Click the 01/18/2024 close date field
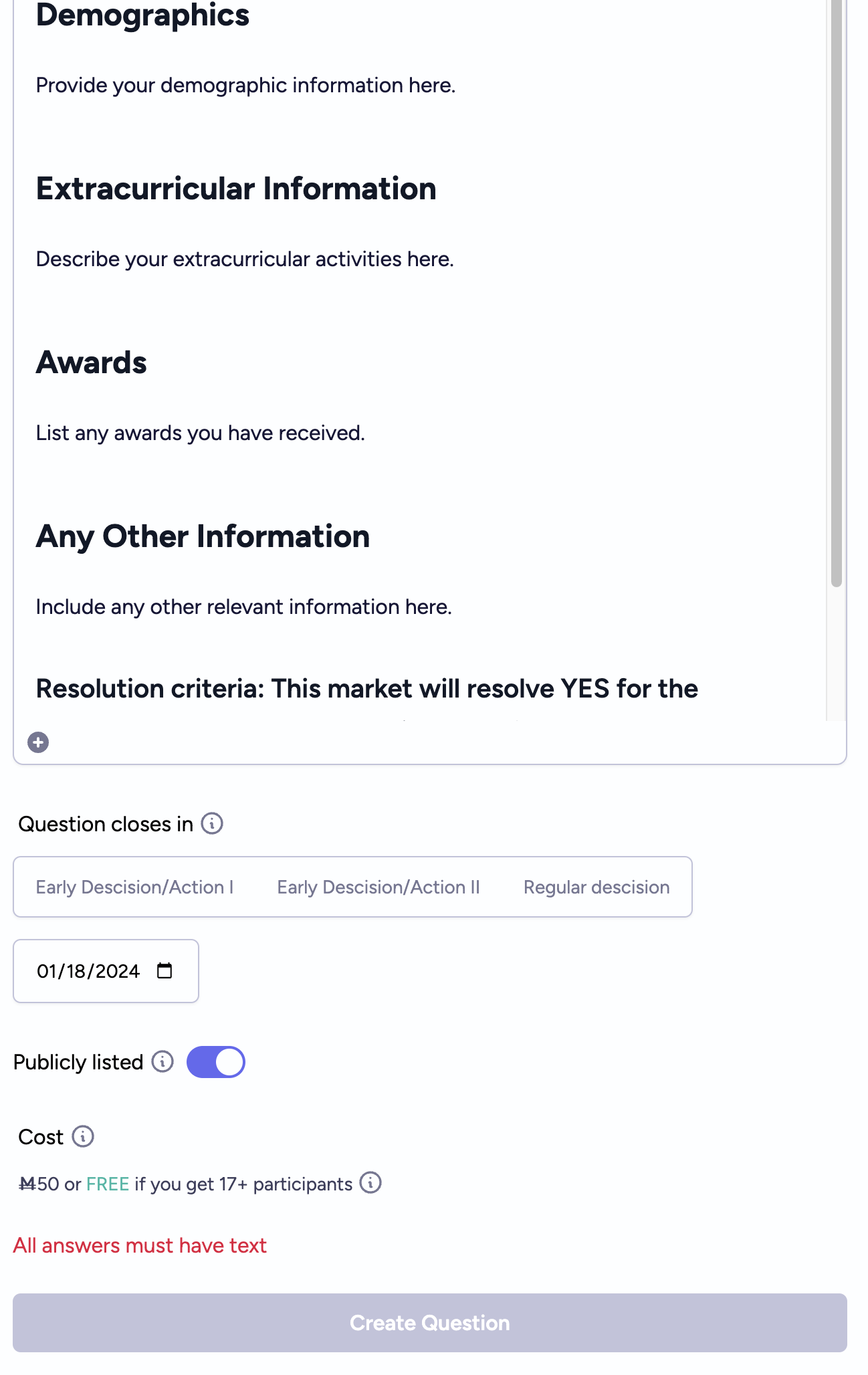Image resolution: width=868 pixels, height=1375 pixels. coord(106,971)
